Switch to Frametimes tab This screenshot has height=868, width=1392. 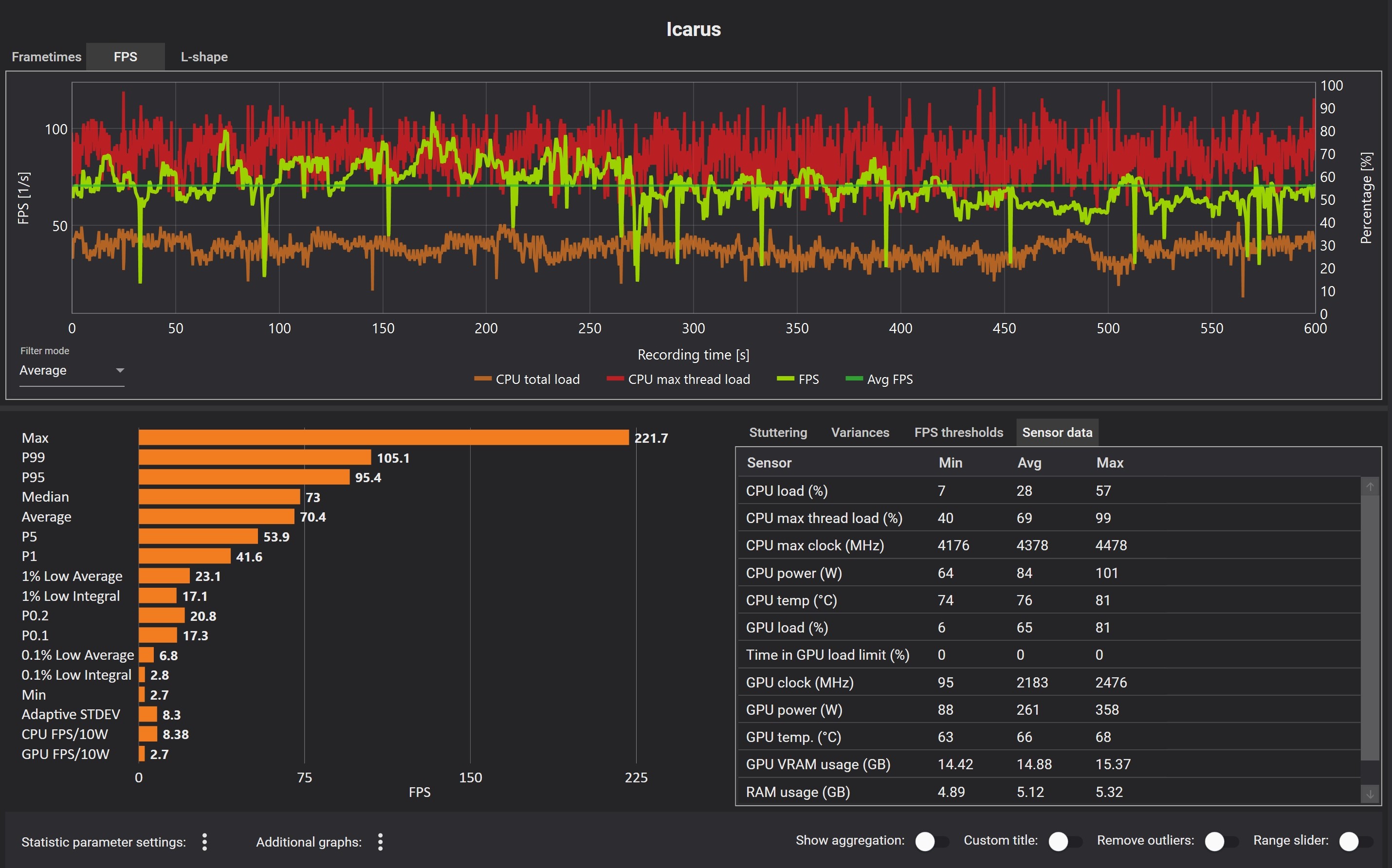tap(47, 57)
